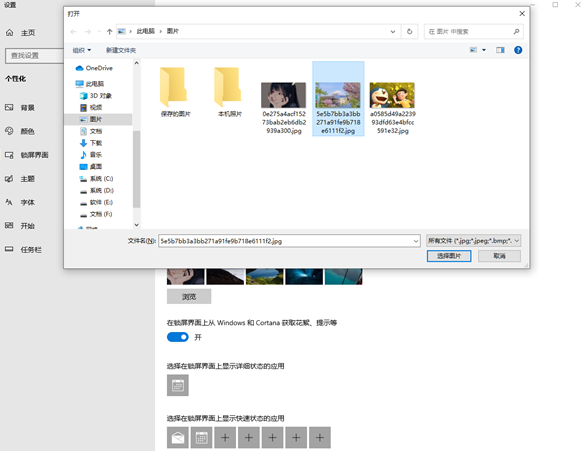Image resolution: width=587 pixels, height=451 pixels.
Task: Click the search magnifier icon in dialog
Action: click(x=516, y=31)
